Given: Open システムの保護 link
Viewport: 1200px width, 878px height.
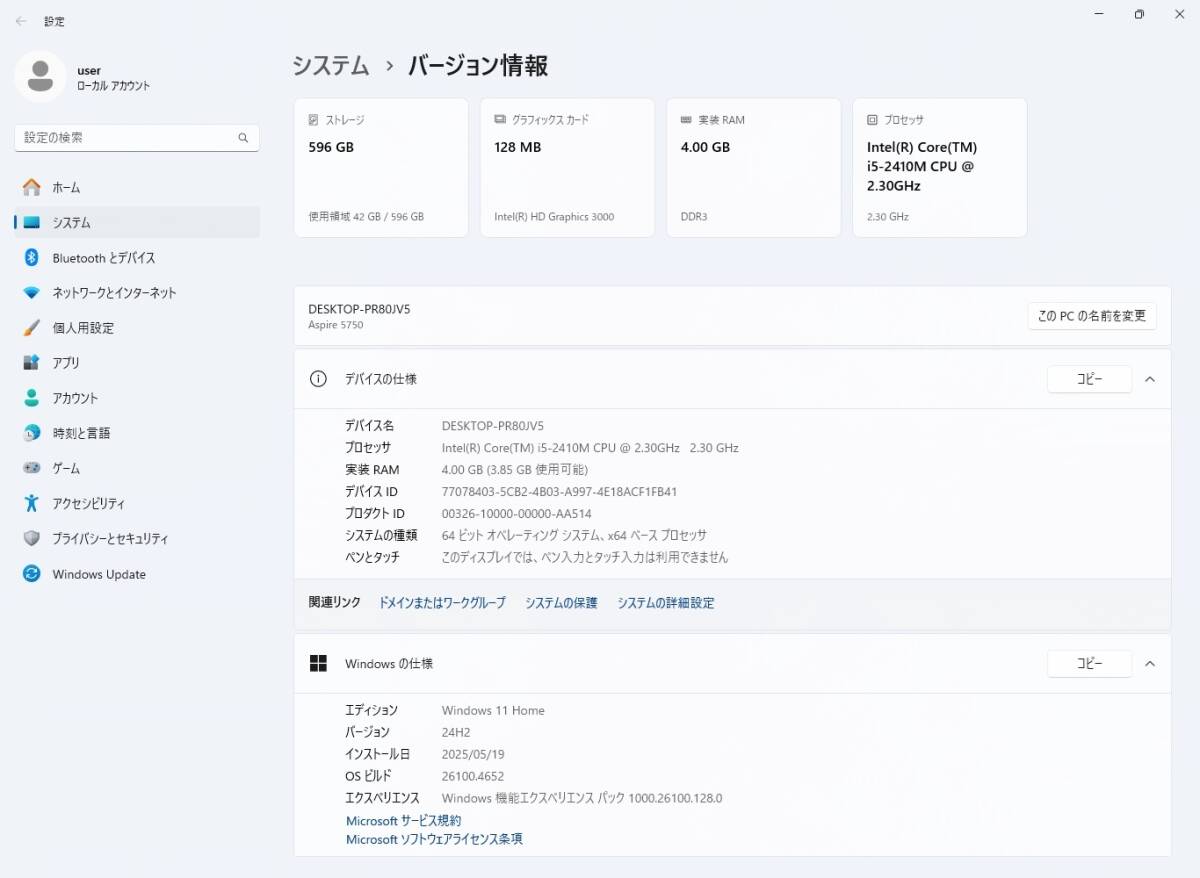Looking at the screenshot, I should (x=561, y=603).
